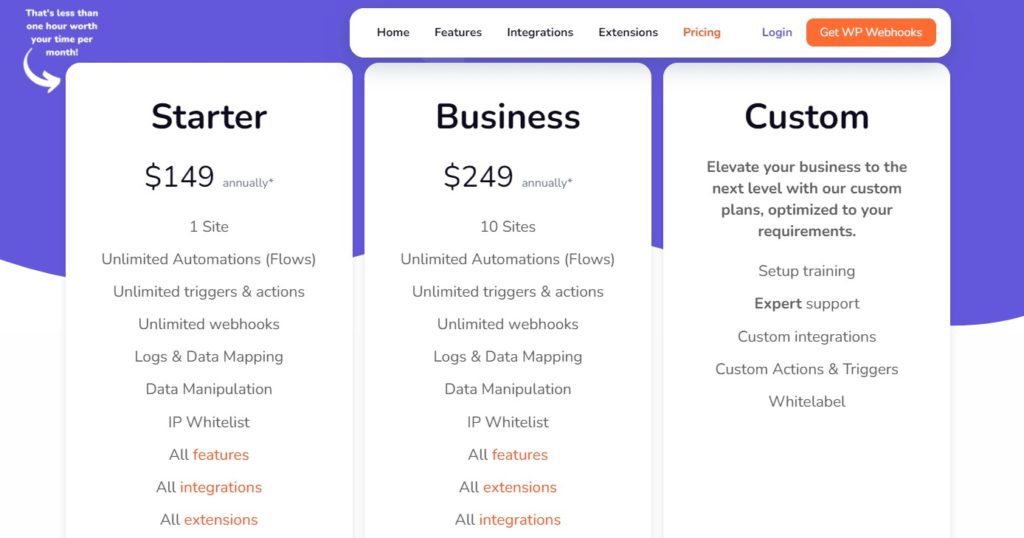Viewport: 1024px width, 538px height.
Task: Follow the extensions link in Starter plan
Action: tap(221, 519)
